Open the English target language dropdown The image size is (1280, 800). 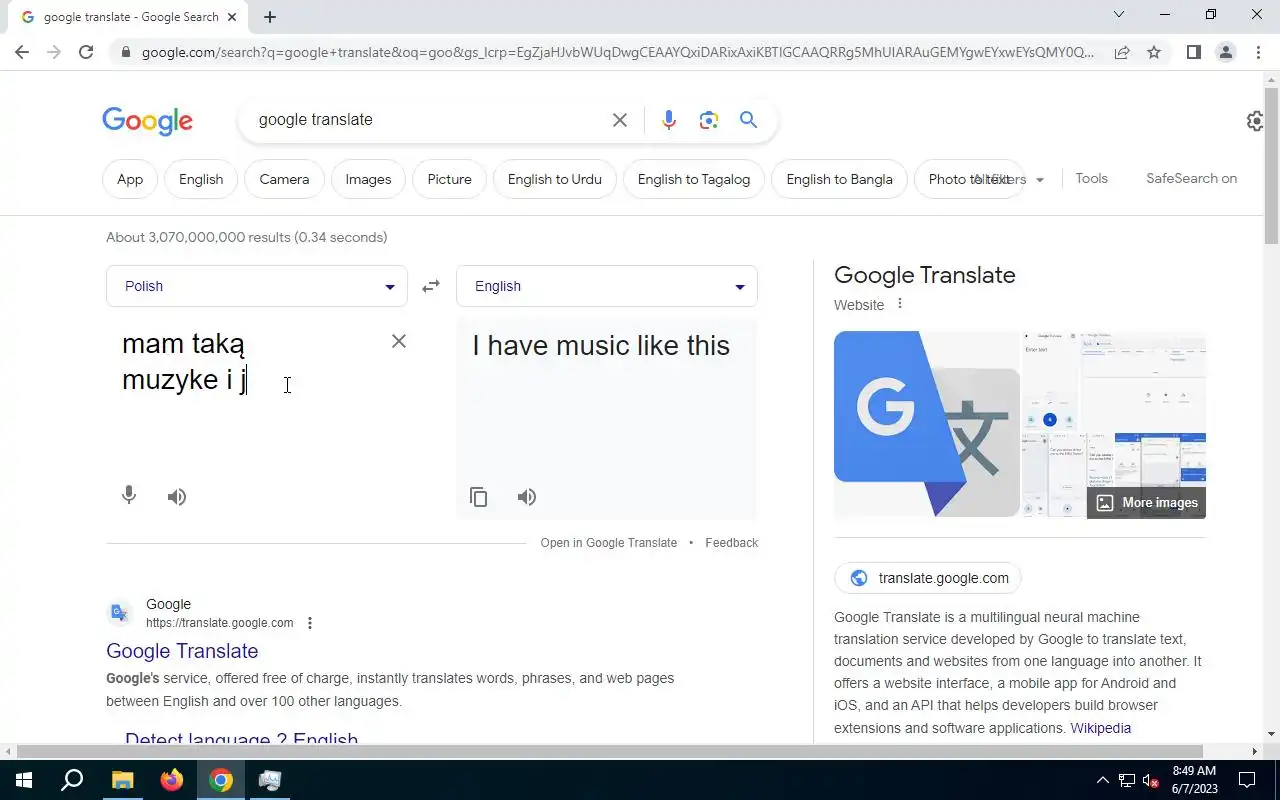pyautogui.click(x=607, y=286)
